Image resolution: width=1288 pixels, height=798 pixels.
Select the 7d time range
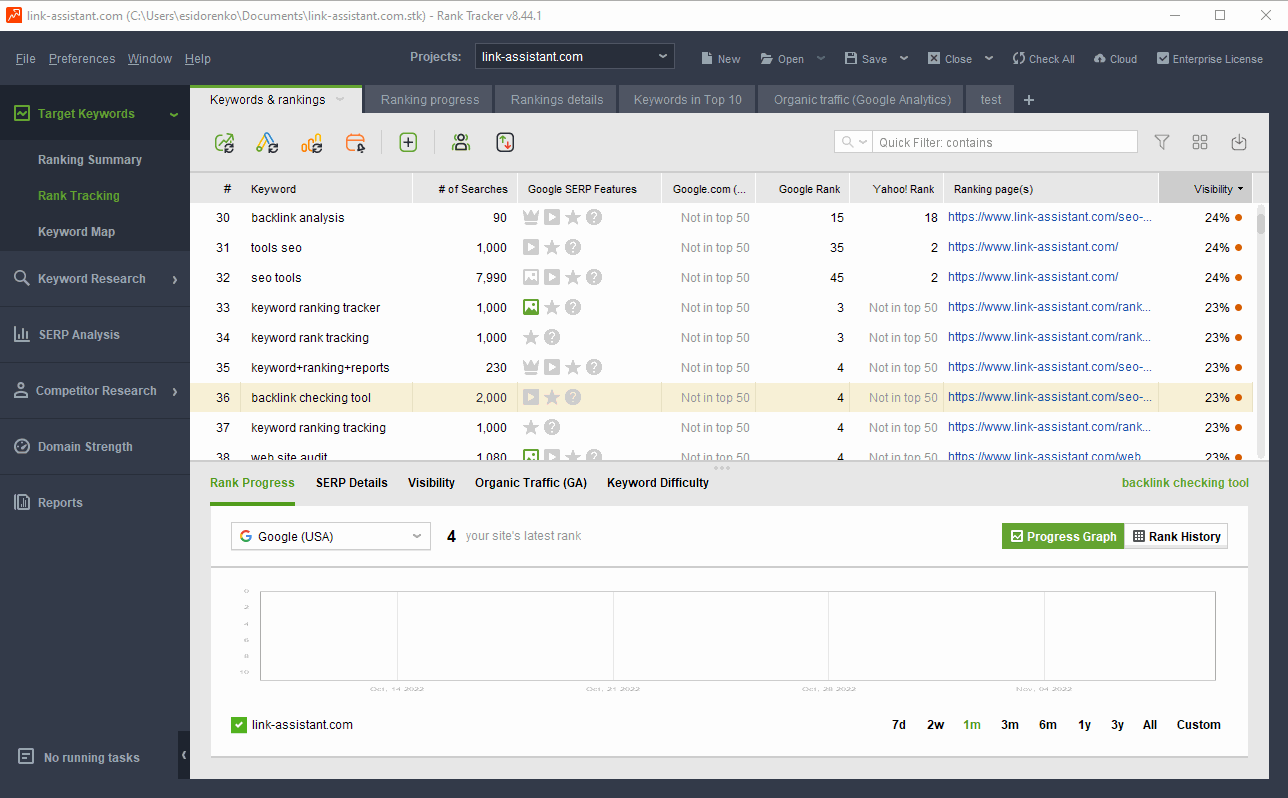coord(899,725)
